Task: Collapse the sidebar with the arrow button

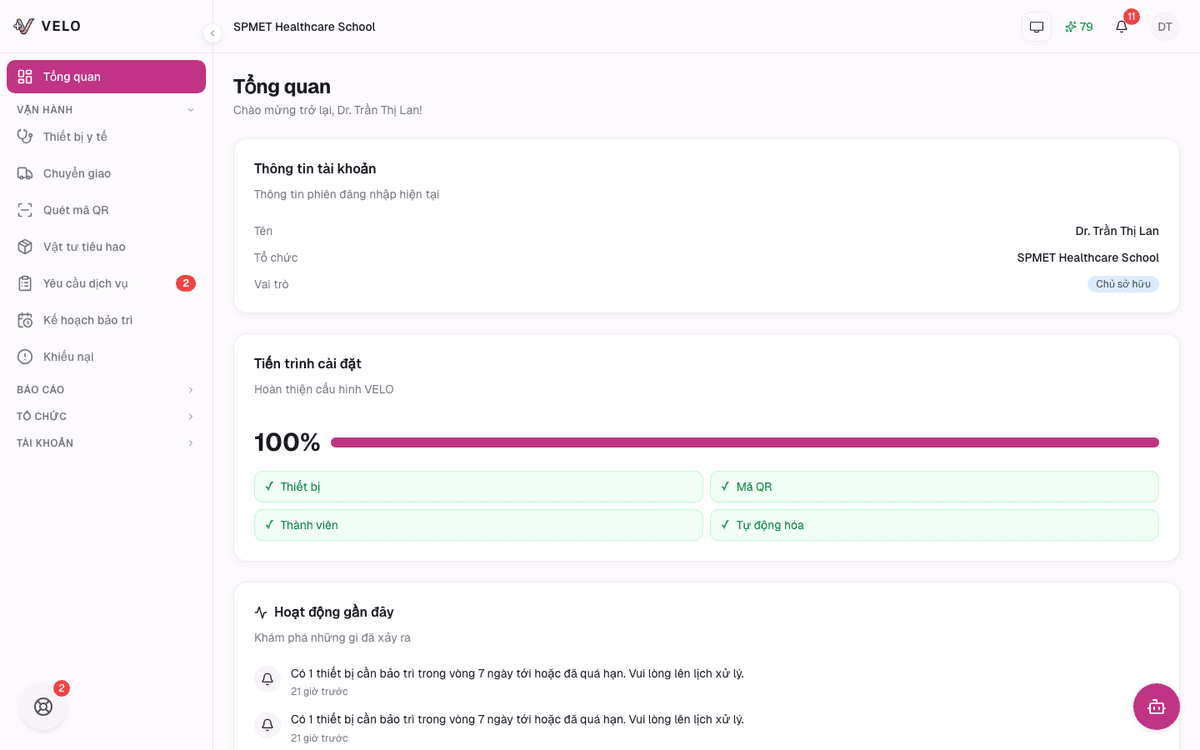Action: pyautogui.click(x=212, y=33)
